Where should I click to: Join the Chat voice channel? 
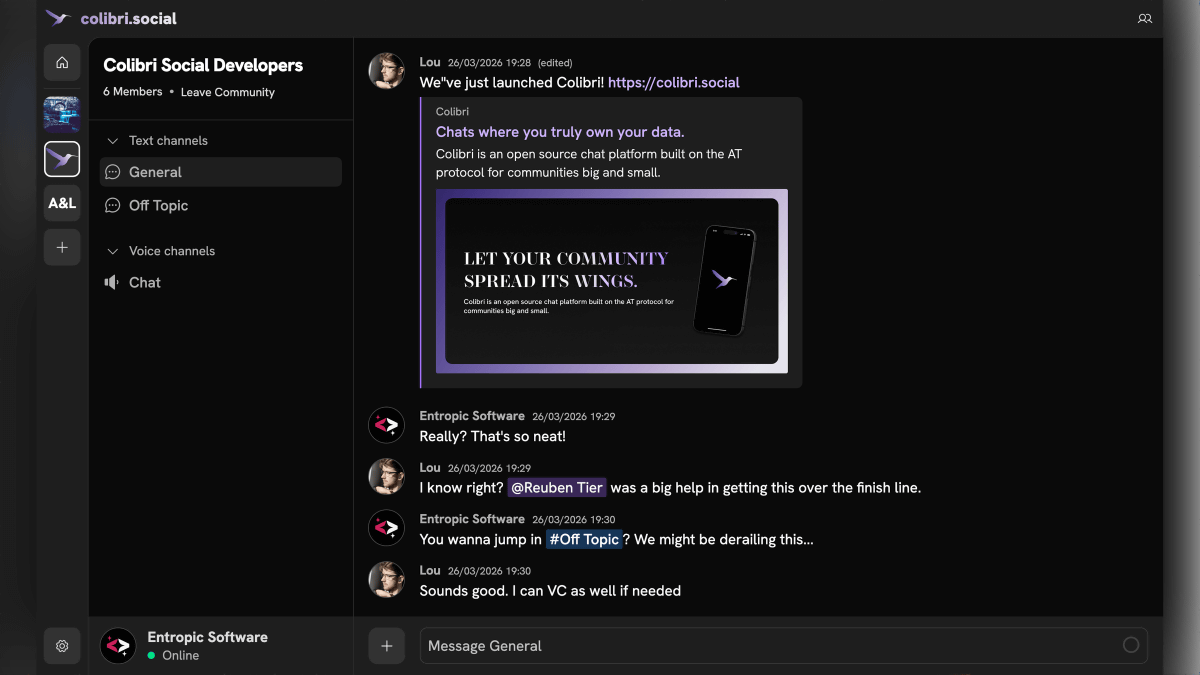pos(144,283)
